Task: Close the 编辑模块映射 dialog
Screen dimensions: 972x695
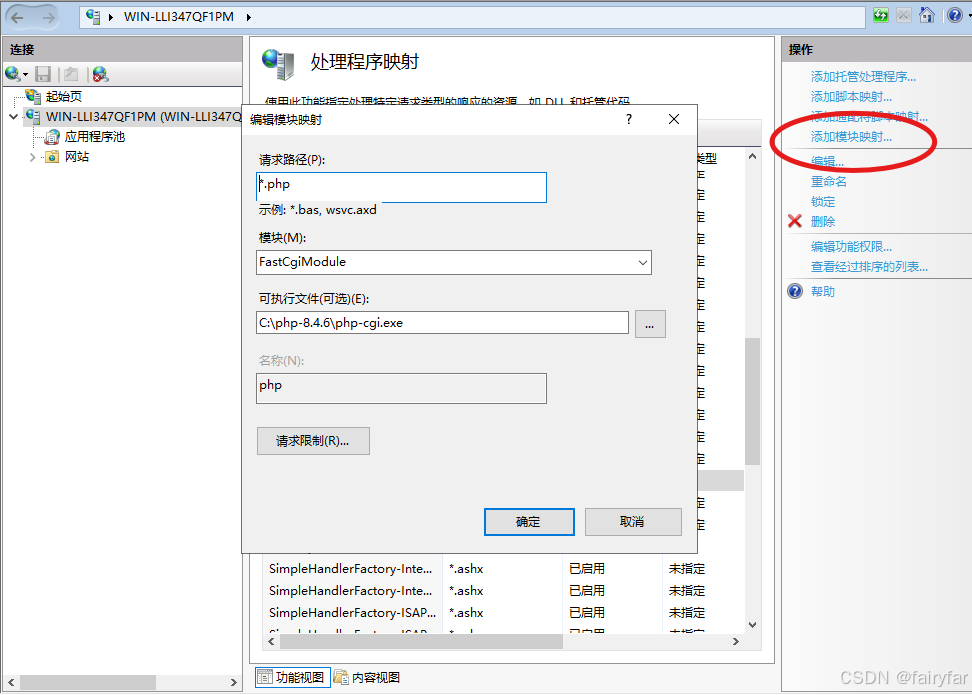Action: click(674, 119)
